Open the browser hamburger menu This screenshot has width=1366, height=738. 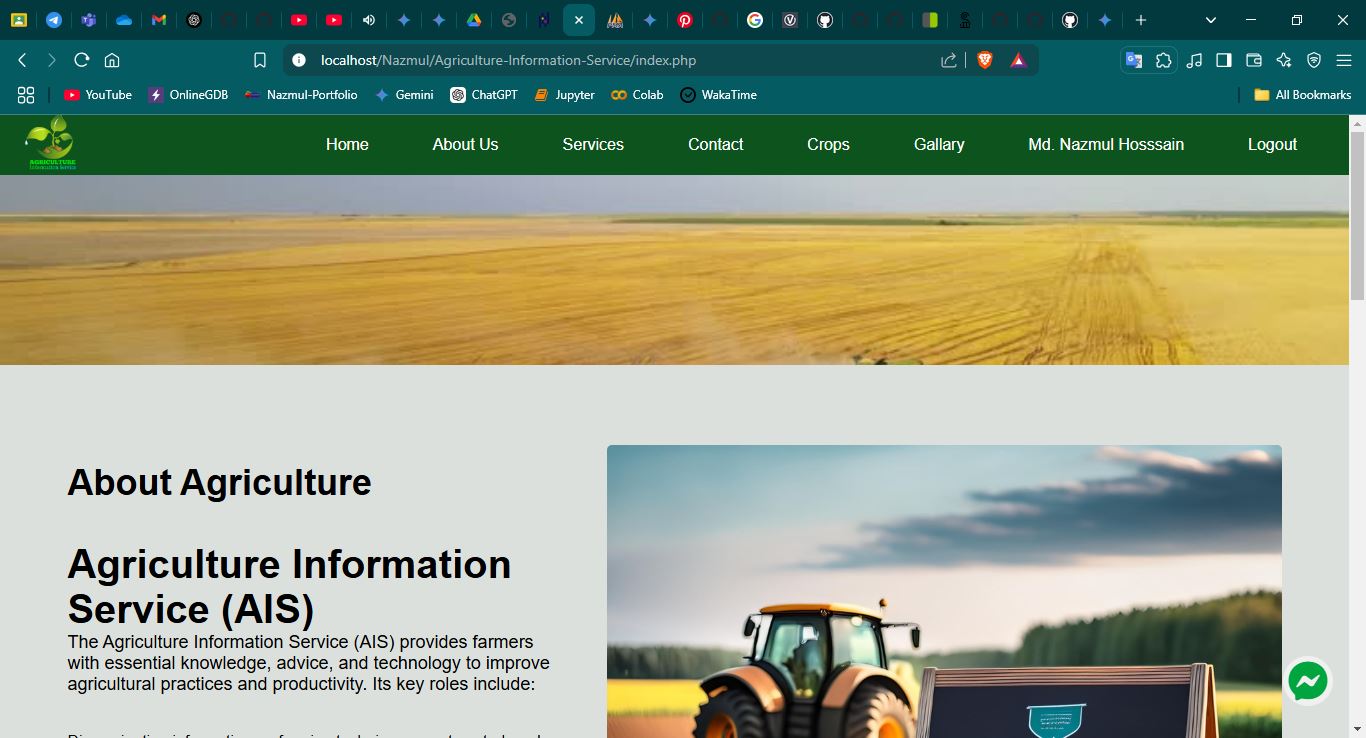tap(1344, 60)
